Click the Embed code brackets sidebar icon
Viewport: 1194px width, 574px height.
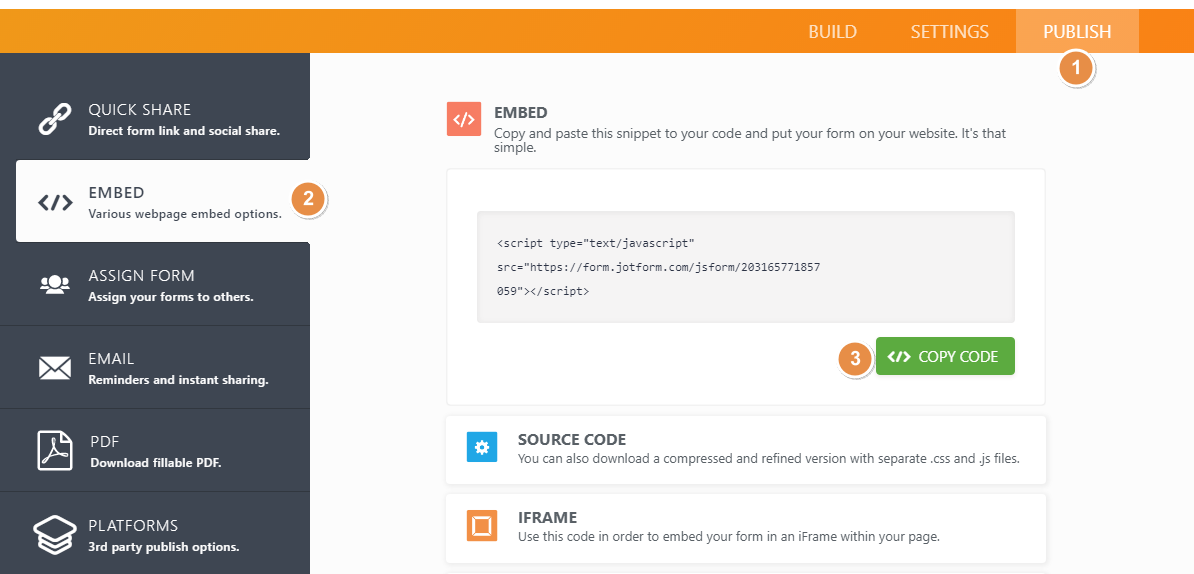tap(55, 203)
